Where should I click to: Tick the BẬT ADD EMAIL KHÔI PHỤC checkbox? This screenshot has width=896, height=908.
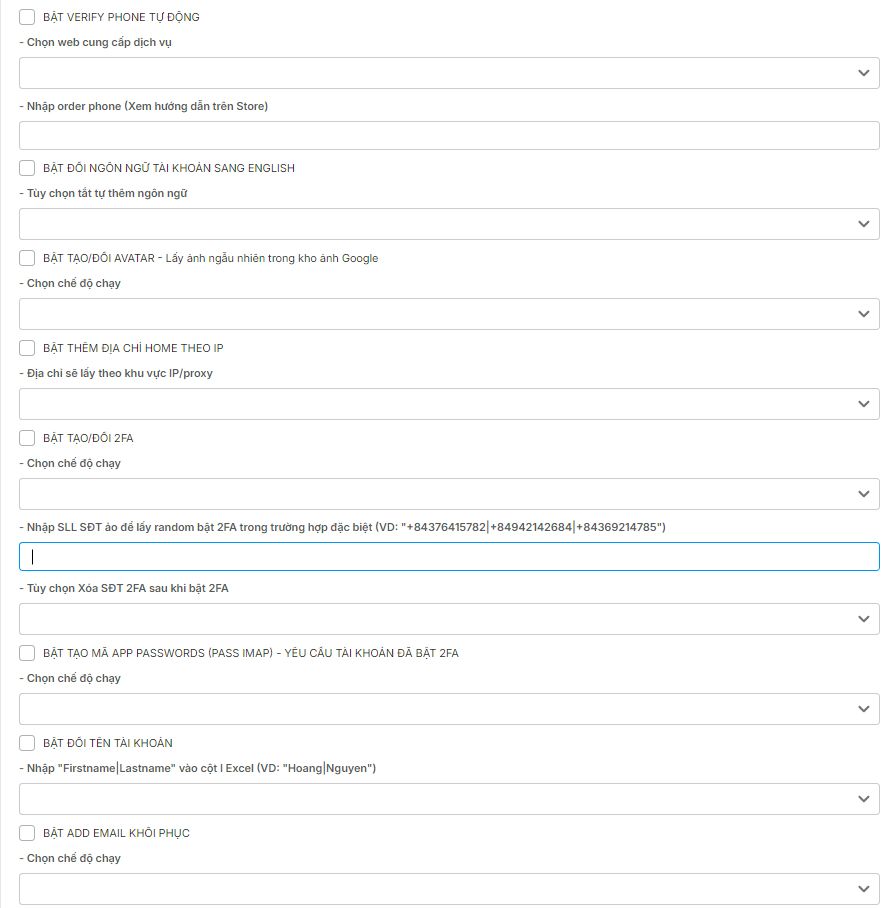coord(27,833)
